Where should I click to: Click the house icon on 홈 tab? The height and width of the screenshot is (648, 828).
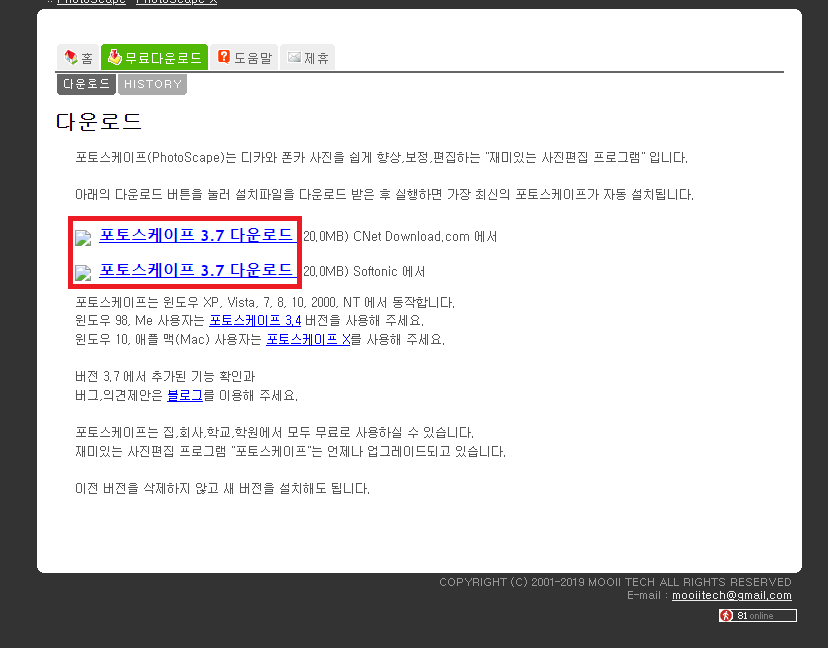[x=71, y=57]
